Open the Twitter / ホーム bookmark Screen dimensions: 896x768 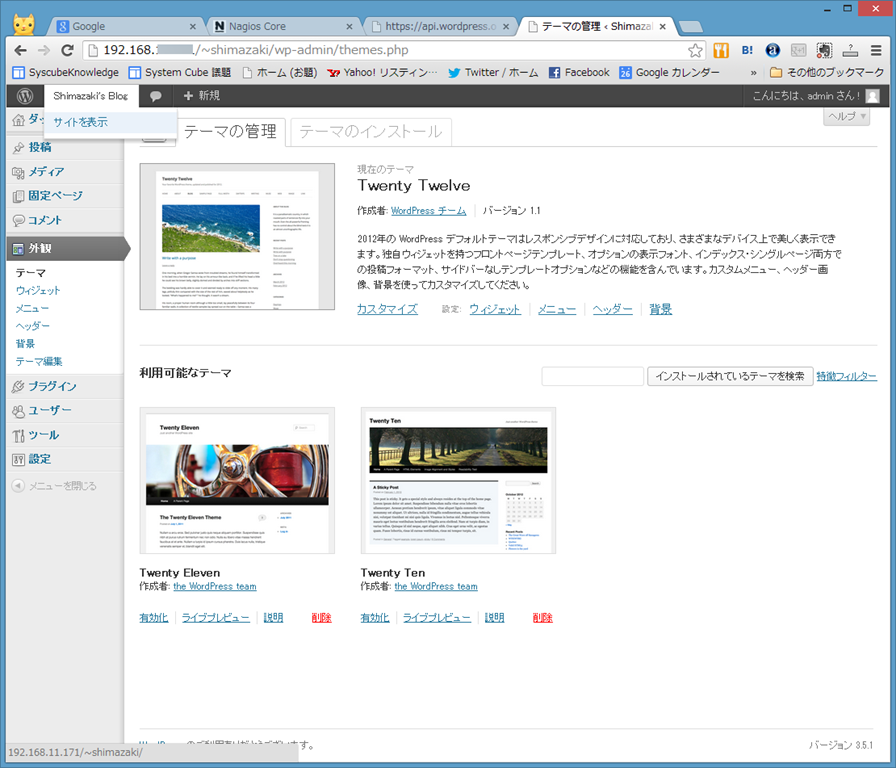(493, 73)
